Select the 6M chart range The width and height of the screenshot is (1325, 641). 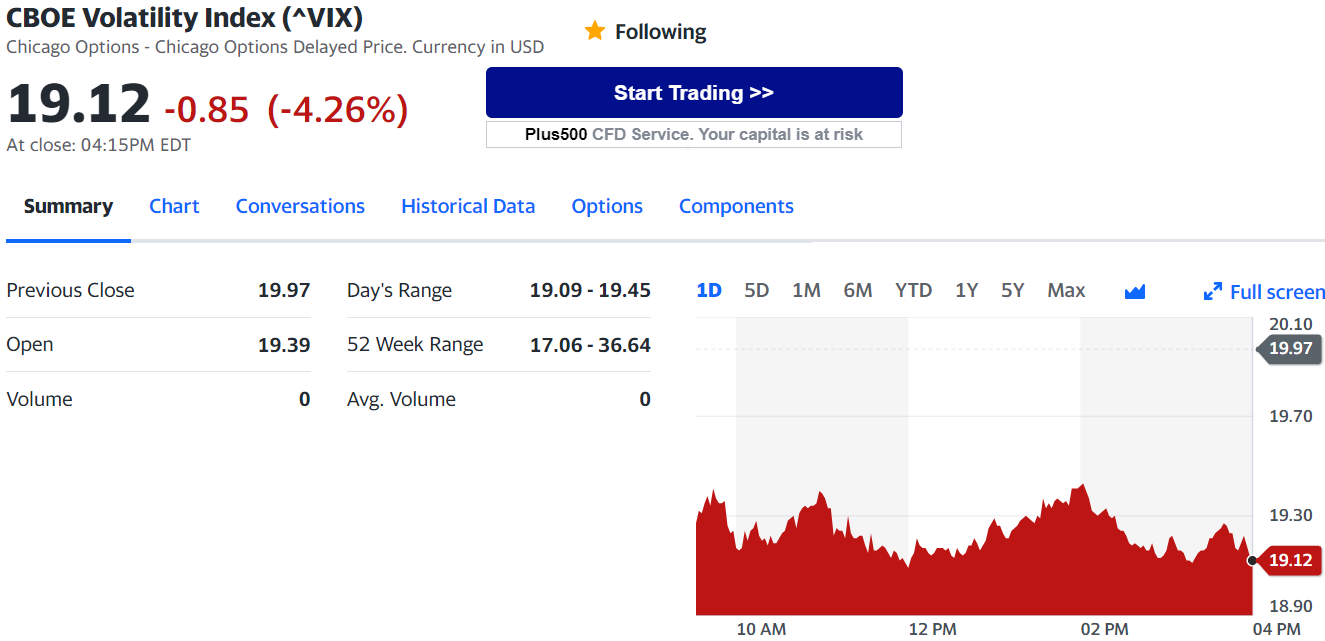pos(858,290)
